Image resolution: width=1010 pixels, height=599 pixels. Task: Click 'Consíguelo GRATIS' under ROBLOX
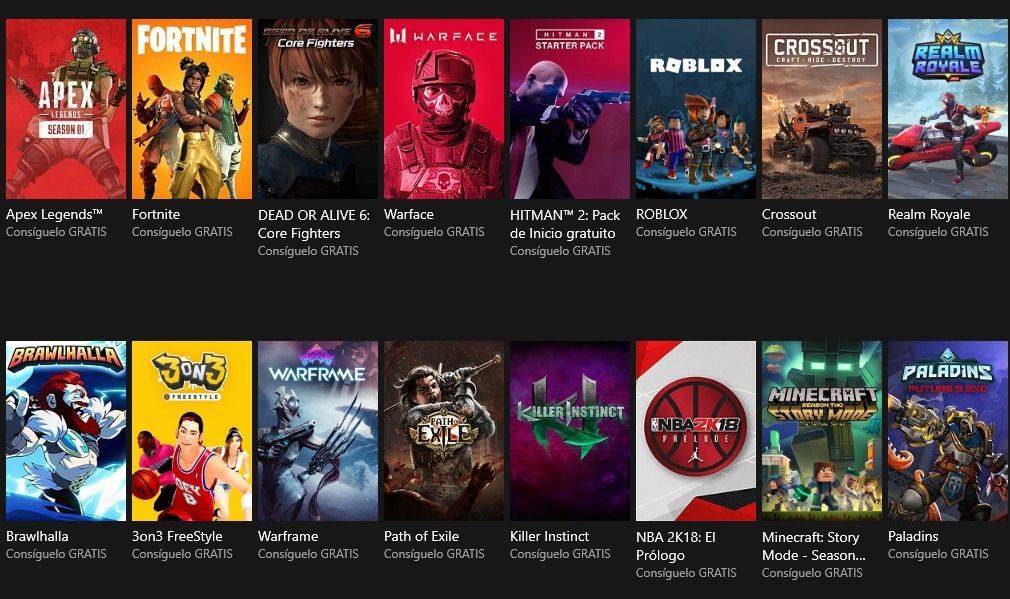tap(686, 232)
